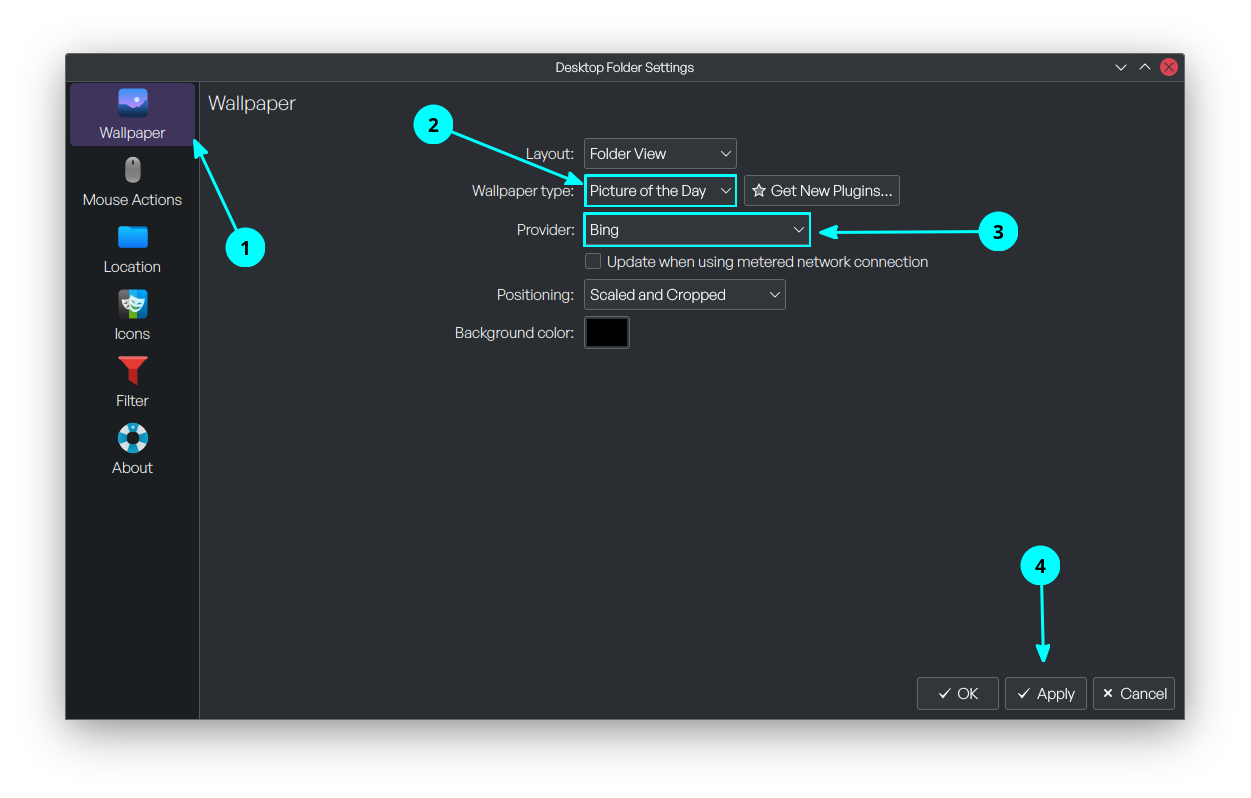Open the Background color black swatch
1251x798 pixels.
(x=607, y=333)
